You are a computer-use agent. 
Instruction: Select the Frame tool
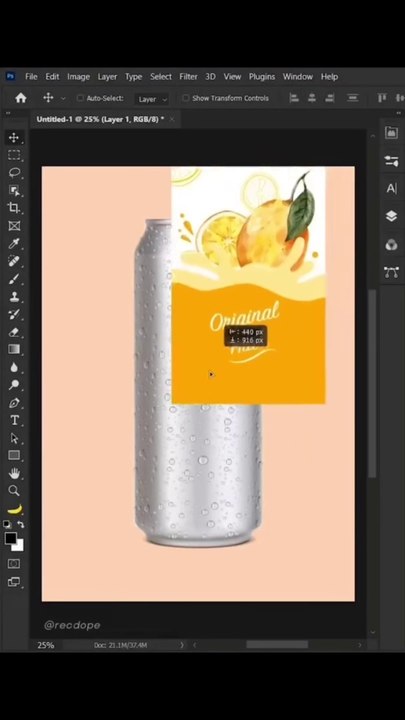(14, 225)
